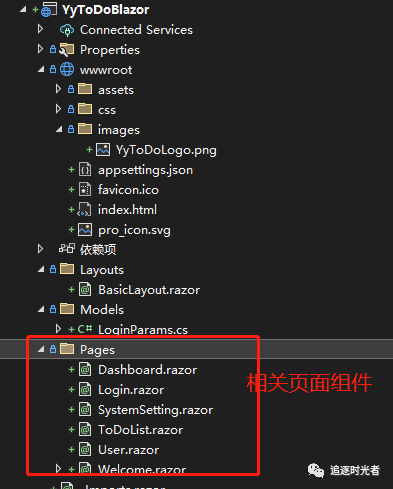Select the favicon.ico file
The width and height of the screenshot is (393, 489).
click(x=128, y=190)
